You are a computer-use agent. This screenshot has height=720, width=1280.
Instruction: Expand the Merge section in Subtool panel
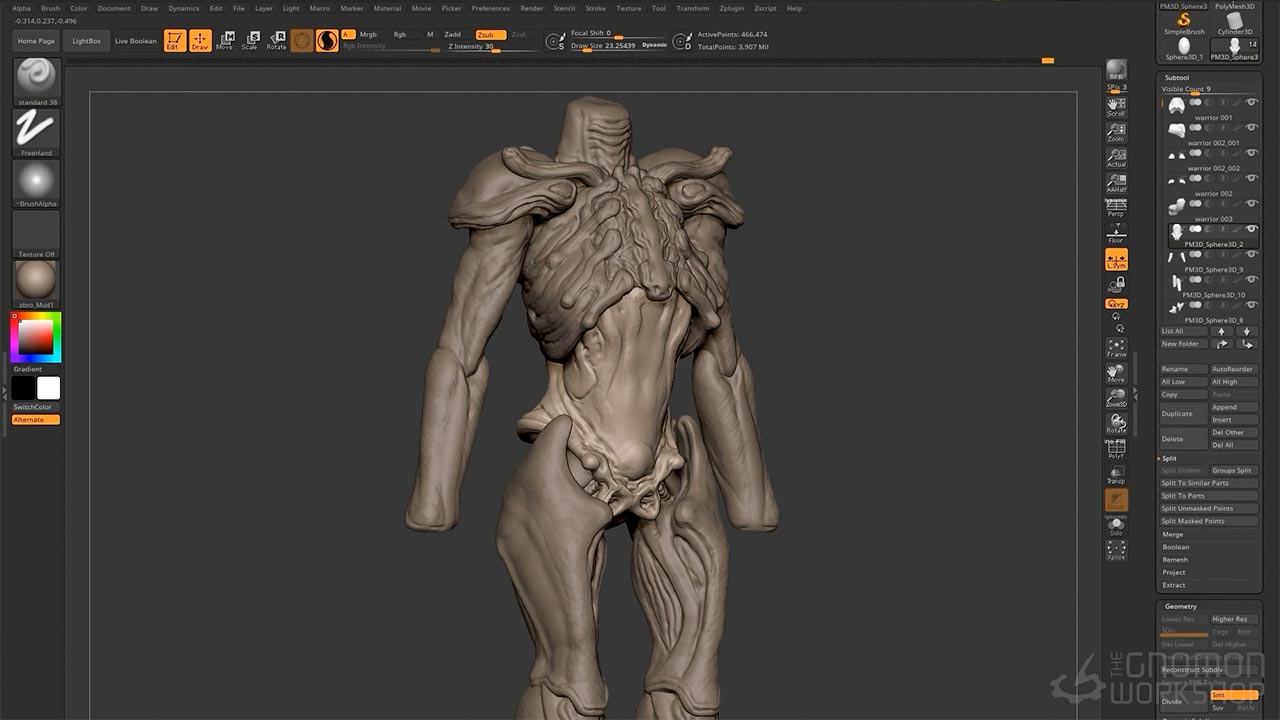tap(1173, 534)
